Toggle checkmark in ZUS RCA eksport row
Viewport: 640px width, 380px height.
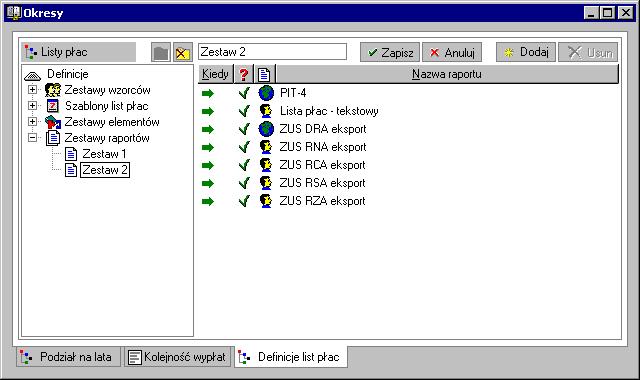coord(244,165)
